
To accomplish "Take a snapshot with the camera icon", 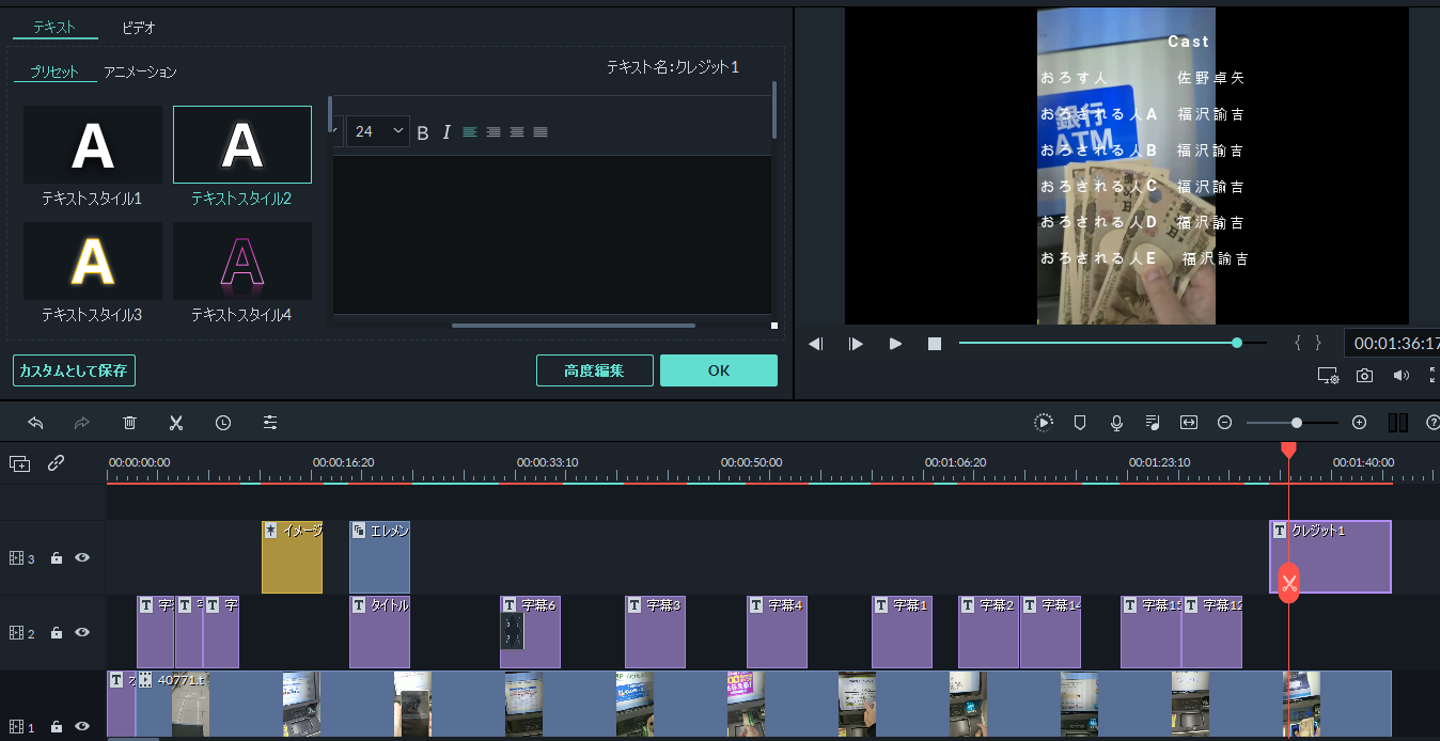I will pyautogui.click(x=1364, y=376).
